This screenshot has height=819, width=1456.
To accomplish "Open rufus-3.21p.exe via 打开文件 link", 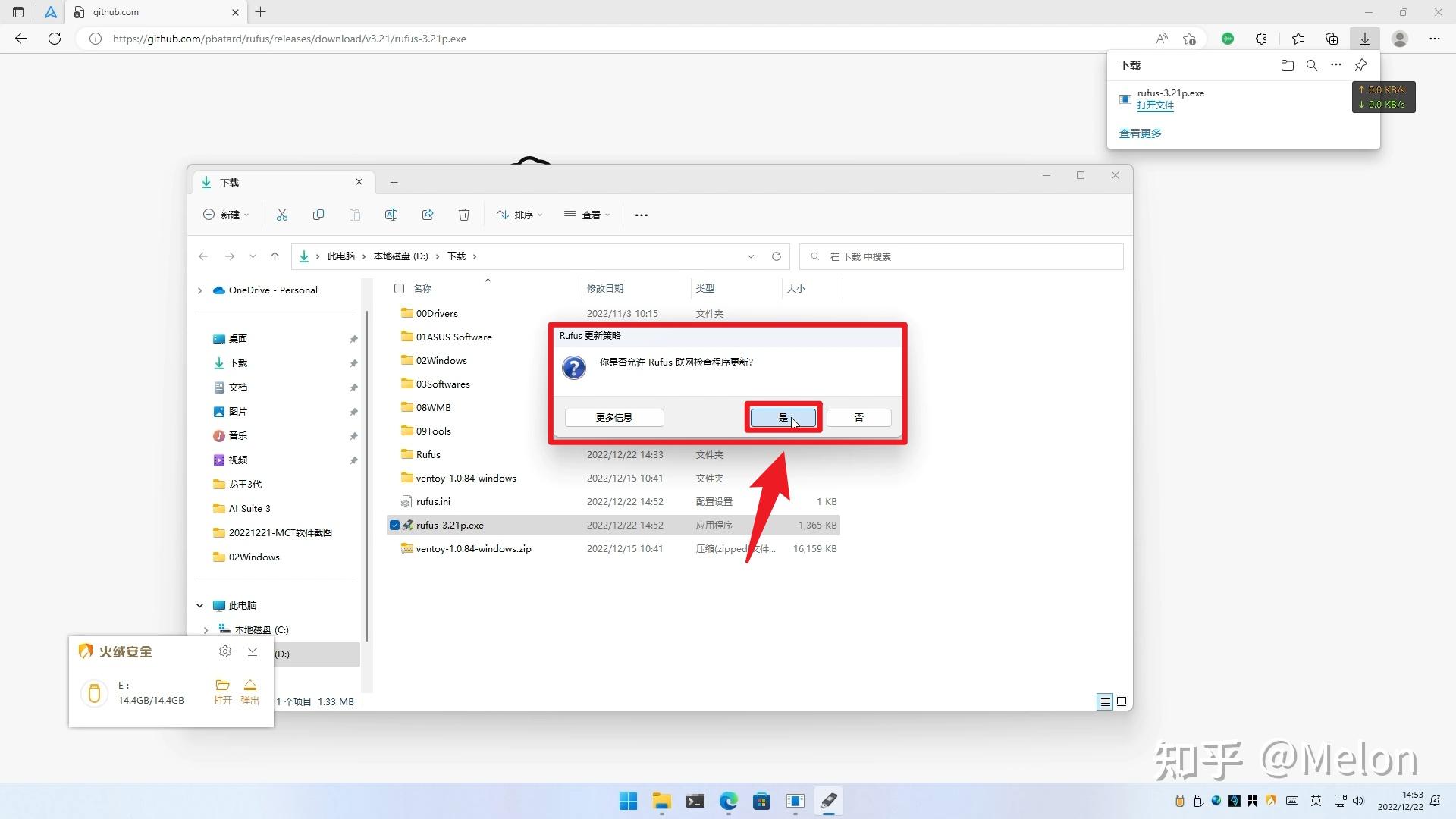I will pyautogui.click(x=1154, y=105).
